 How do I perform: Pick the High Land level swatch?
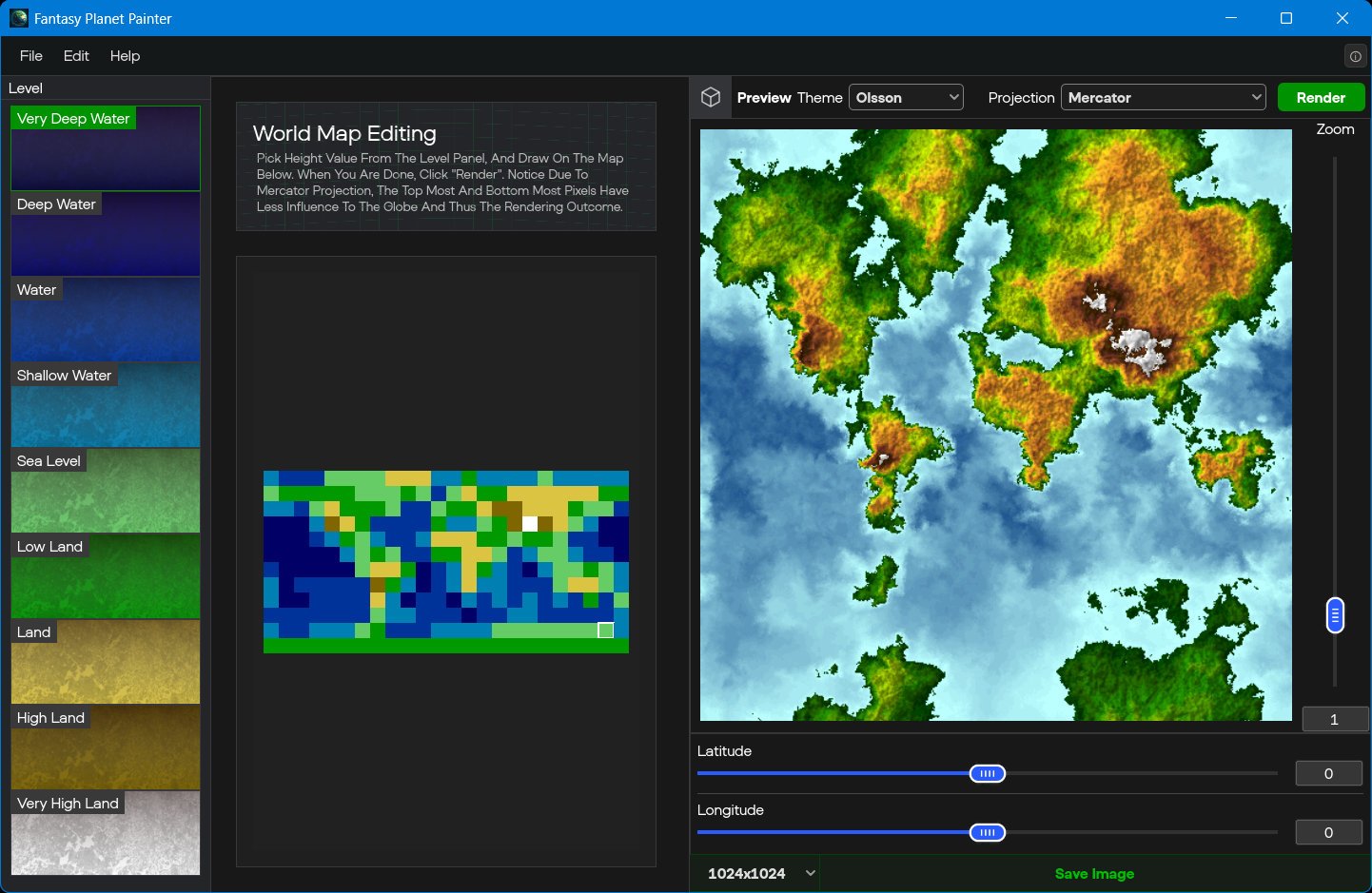point(106,747)
